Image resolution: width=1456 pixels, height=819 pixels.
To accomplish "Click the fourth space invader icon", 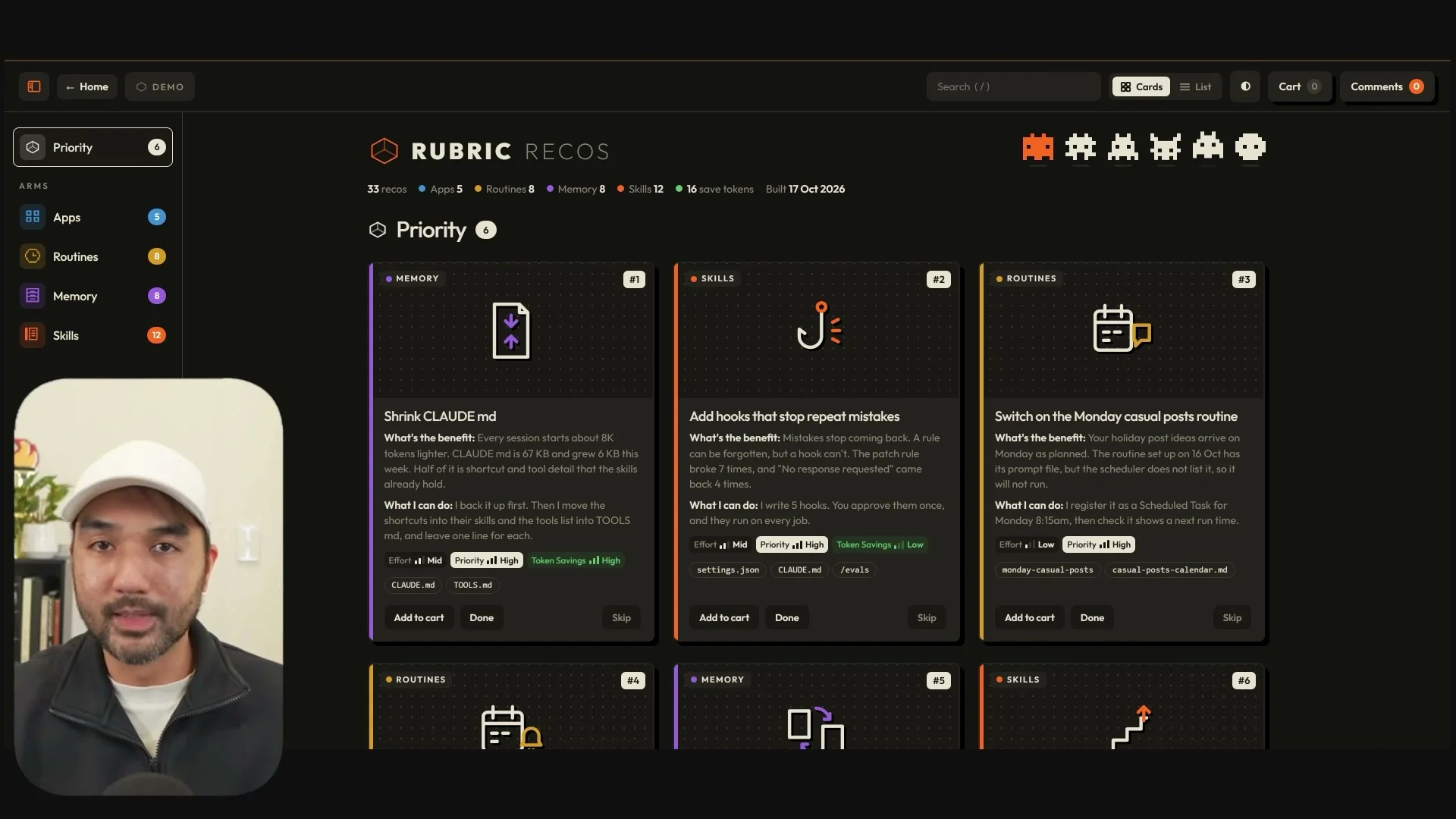I will 1166,147.
